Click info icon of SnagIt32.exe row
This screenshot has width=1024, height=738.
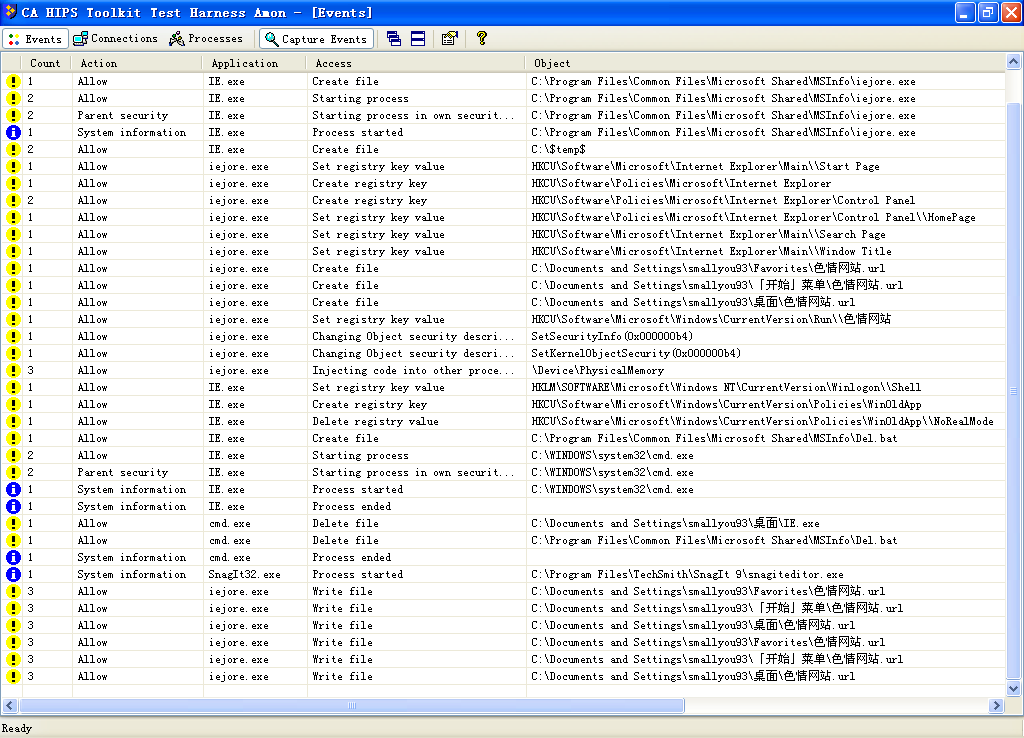pyautogui.click(x=13, y=574)
